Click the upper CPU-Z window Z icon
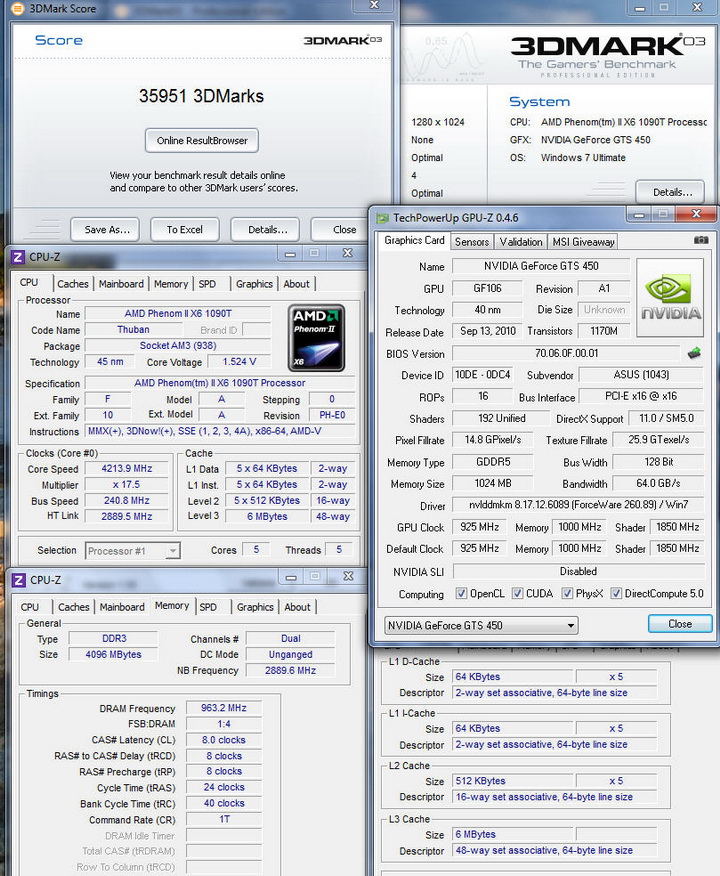Image resolution: width=720 pixels, height=876 pixels. coord(18,257)
